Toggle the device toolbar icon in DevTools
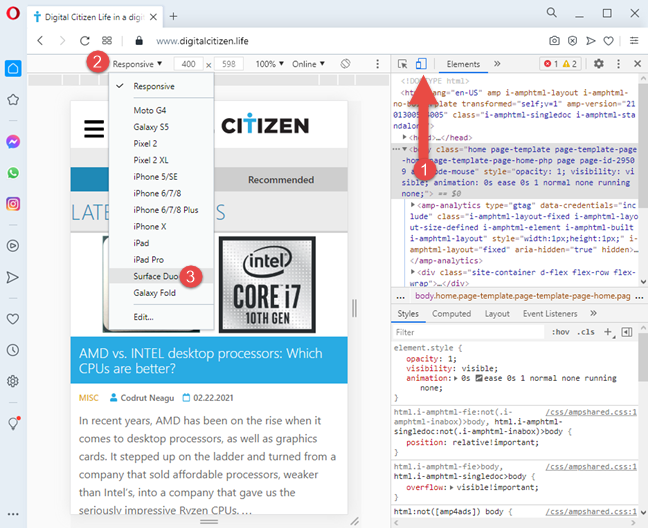Viewport: 648px width, 528px height. click(x=421, y=63)
